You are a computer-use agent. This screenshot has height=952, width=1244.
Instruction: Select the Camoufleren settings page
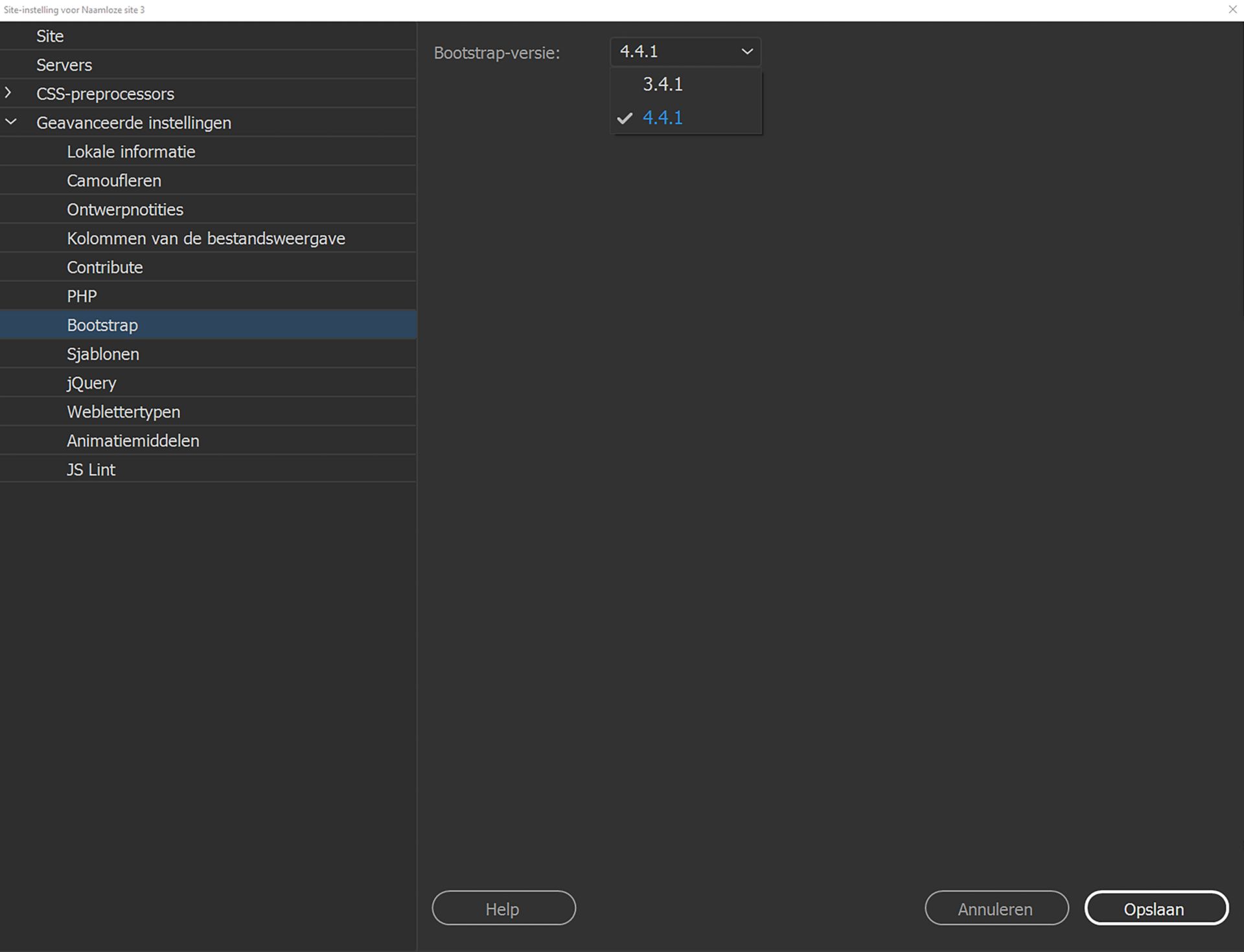pos(114,180)
